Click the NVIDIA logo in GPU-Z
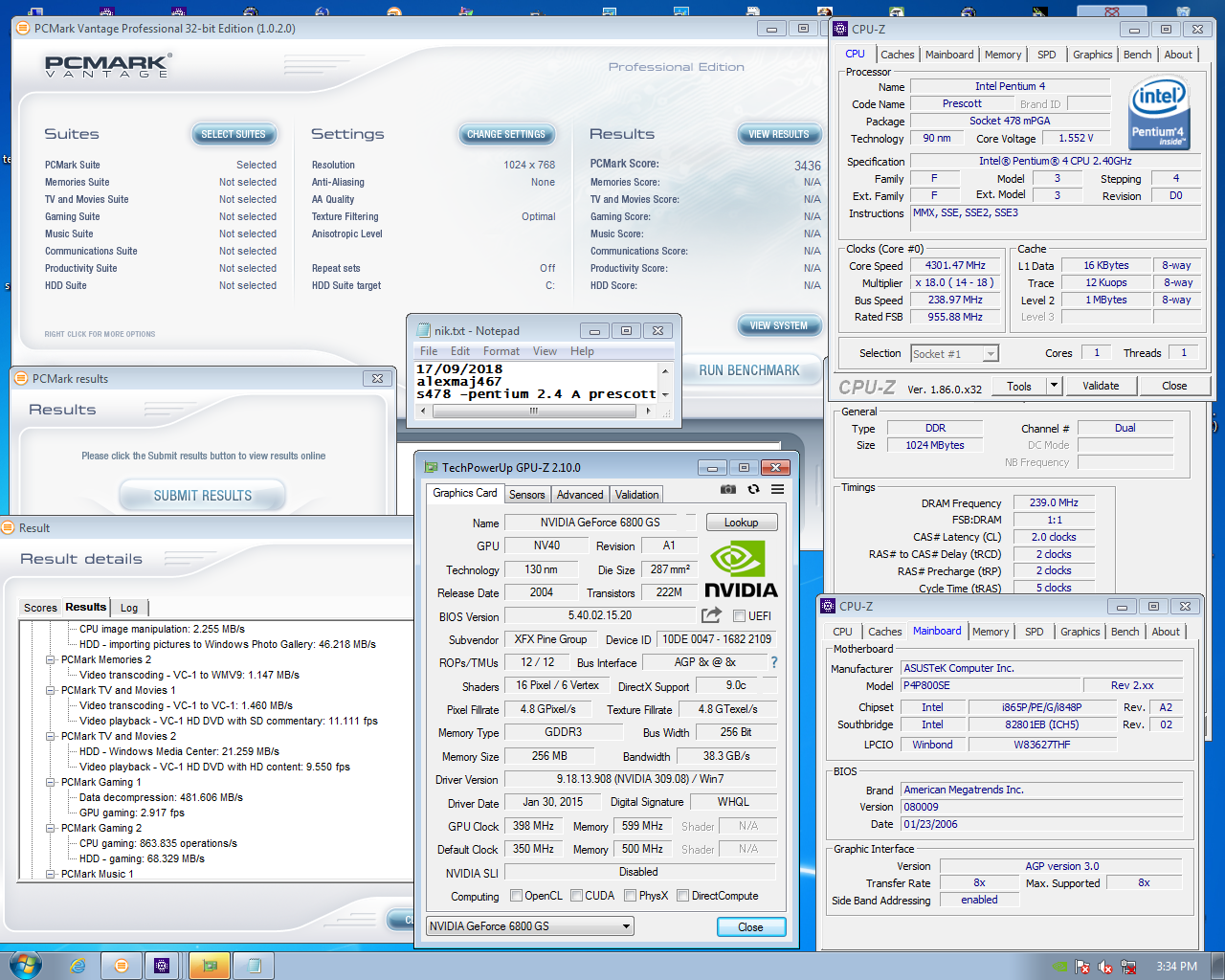The image size is (1225, 980). [x=741, y=569]
